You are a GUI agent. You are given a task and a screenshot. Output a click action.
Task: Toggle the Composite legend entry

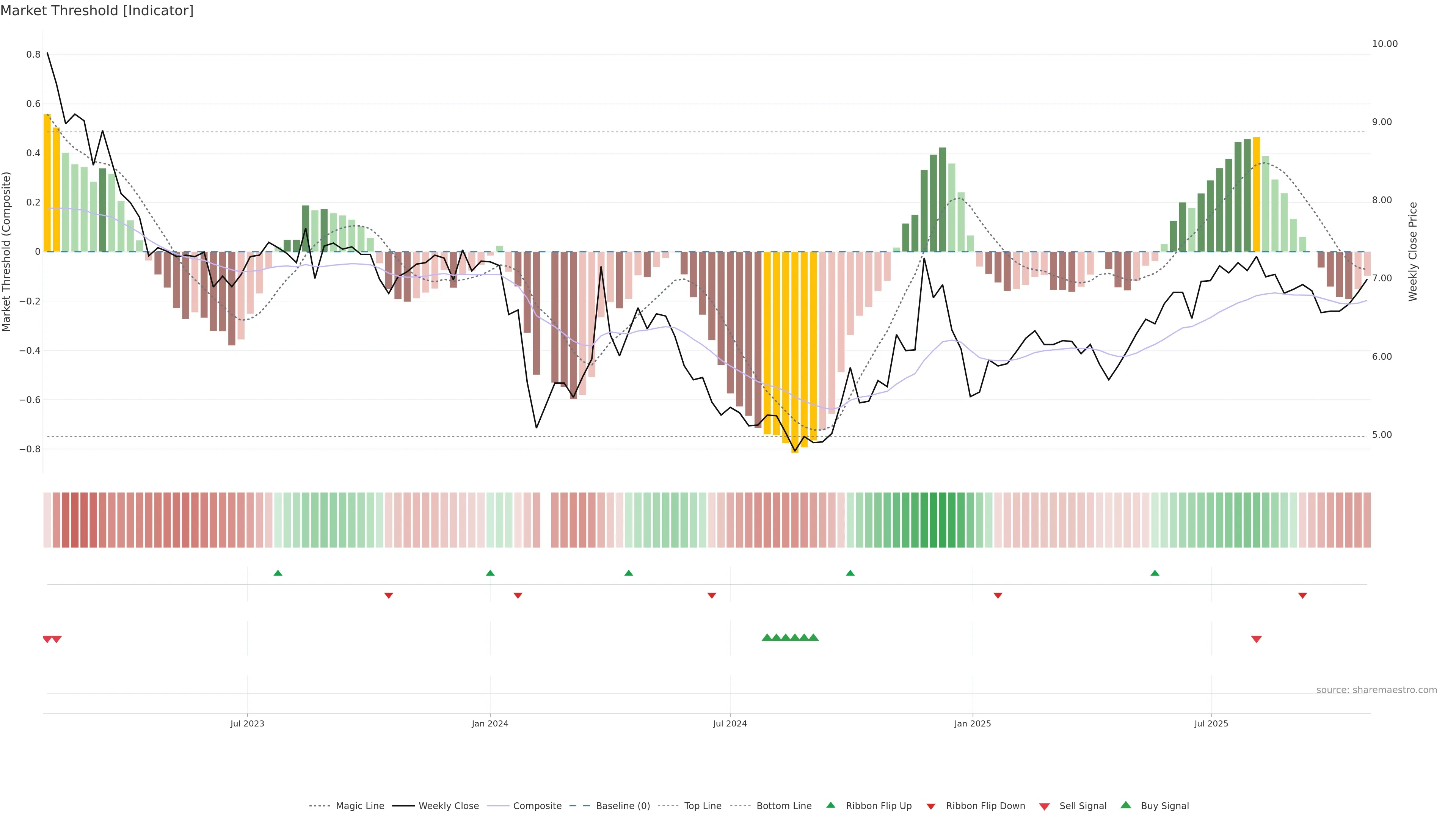coord(537,806)
